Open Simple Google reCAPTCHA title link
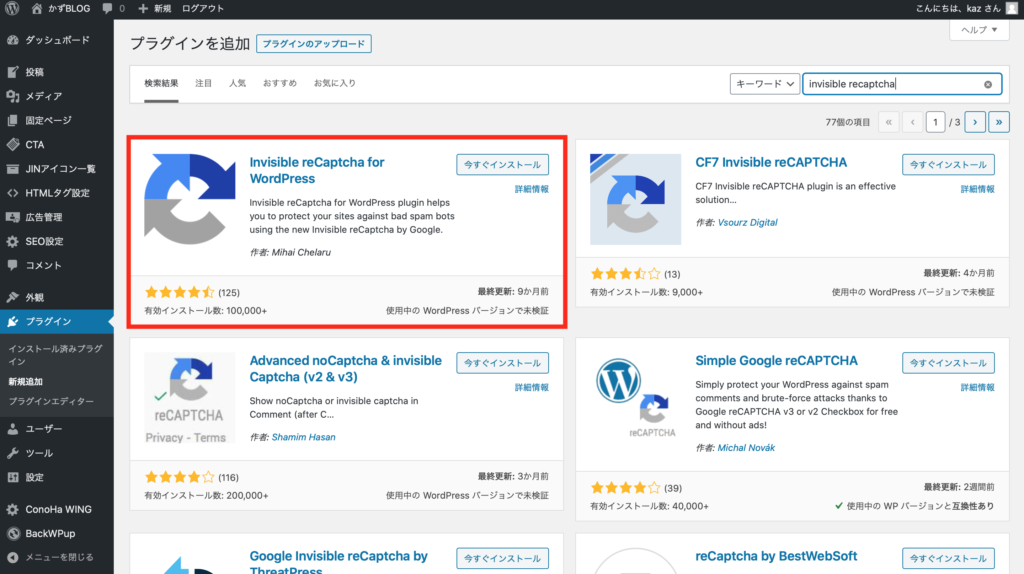 (776, 360)
